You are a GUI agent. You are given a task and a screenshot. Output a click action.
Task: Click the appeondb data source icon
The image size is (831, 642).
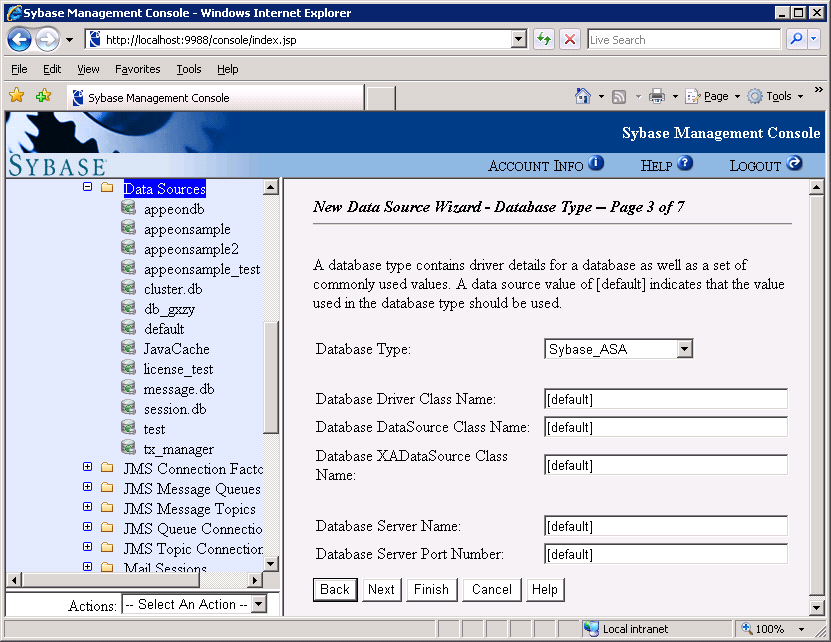point(128,207)
